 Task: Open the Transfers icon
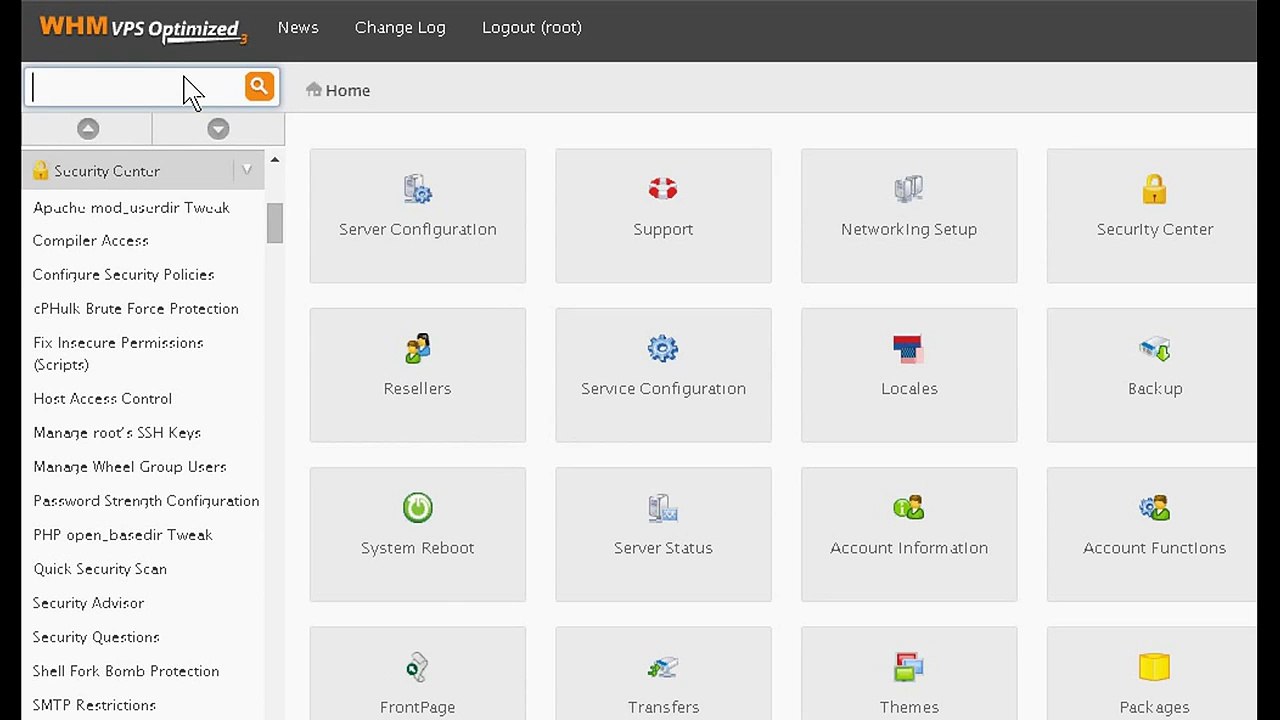pyautogui.click(x=663, y=667)
